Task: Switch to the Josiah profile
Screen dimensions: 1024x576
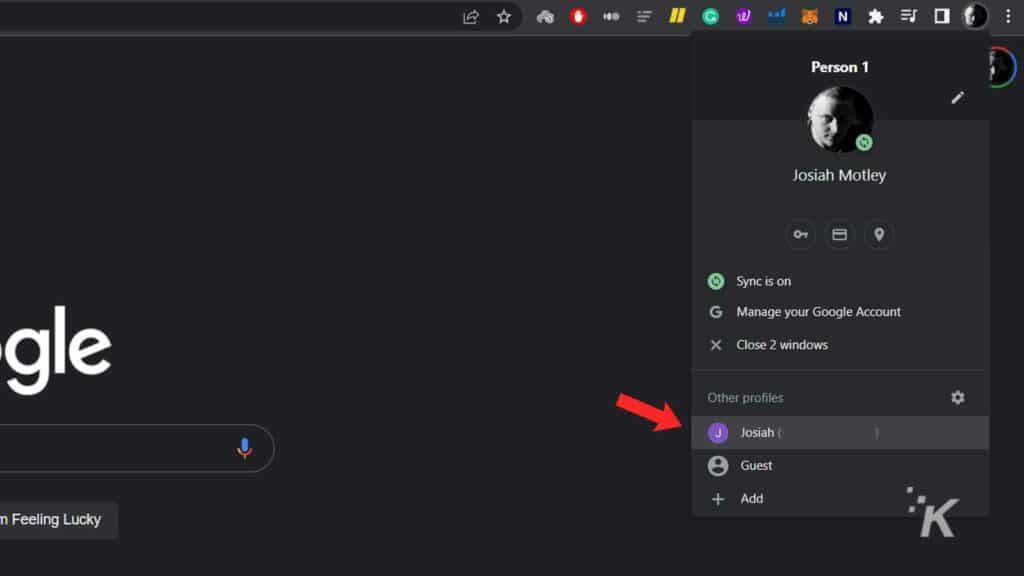Action: (840, 433)
